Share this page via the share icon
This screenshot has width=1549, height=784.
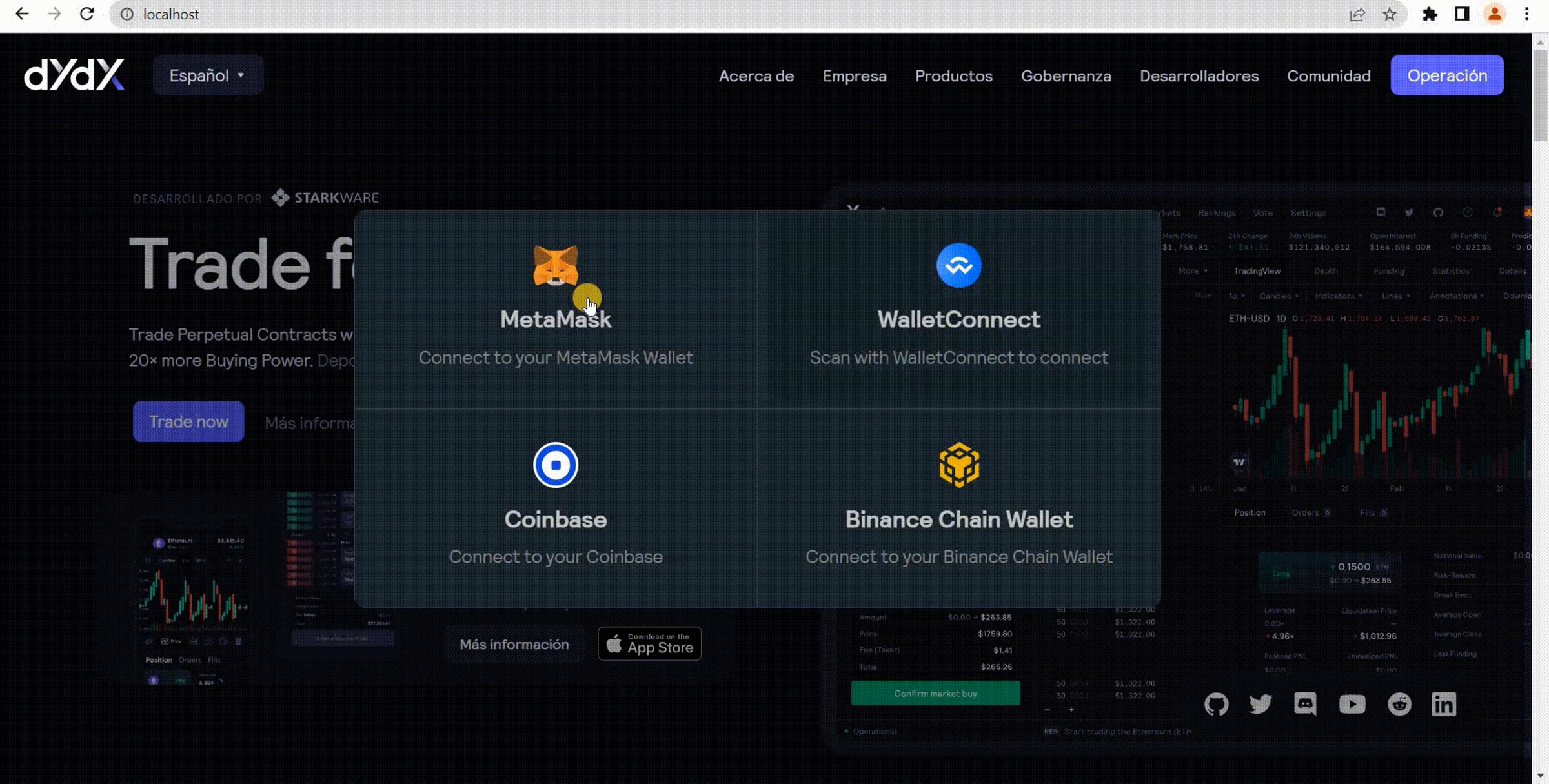point(1357,14)
